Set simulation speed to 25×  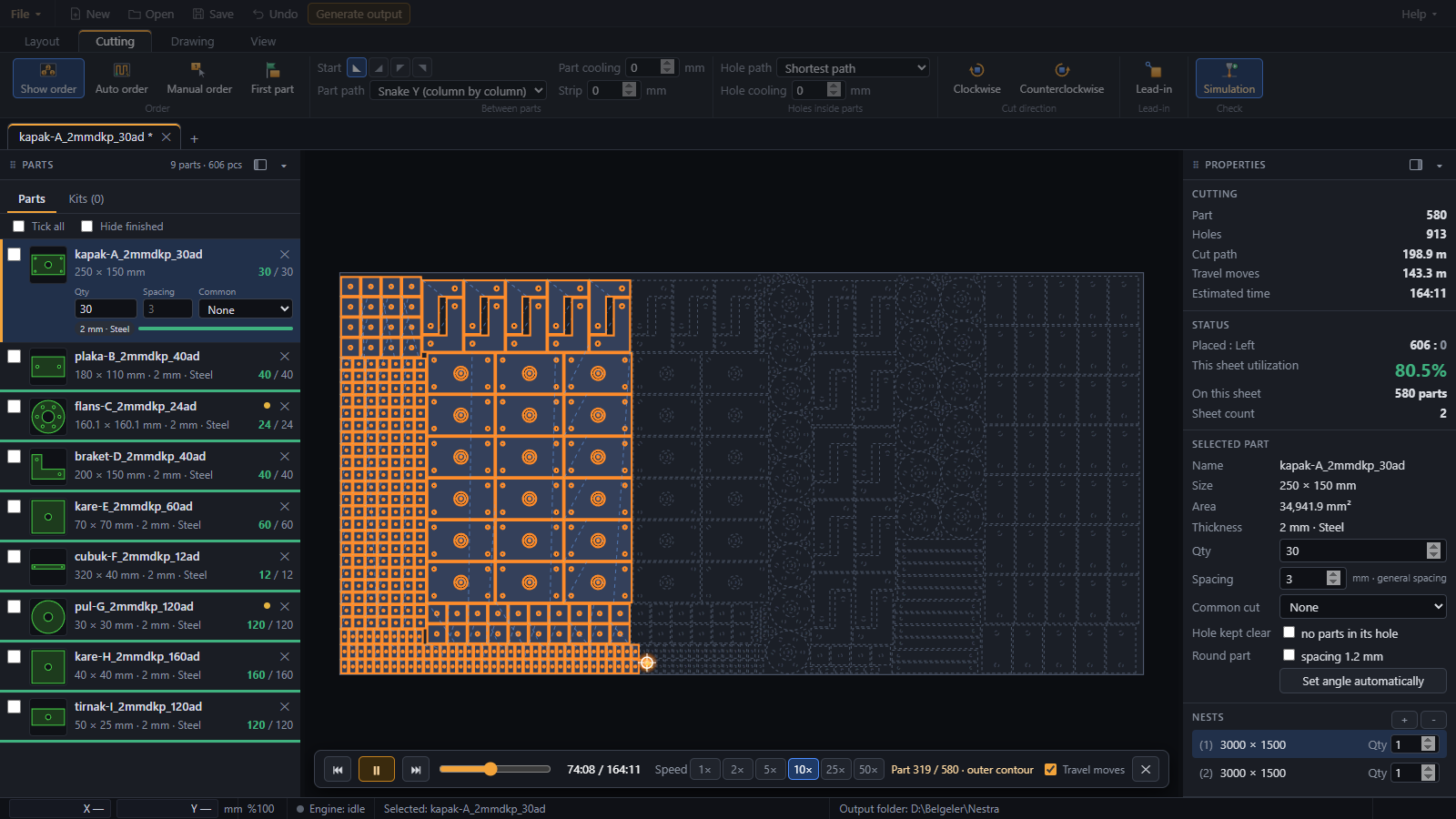coord(835,770)
